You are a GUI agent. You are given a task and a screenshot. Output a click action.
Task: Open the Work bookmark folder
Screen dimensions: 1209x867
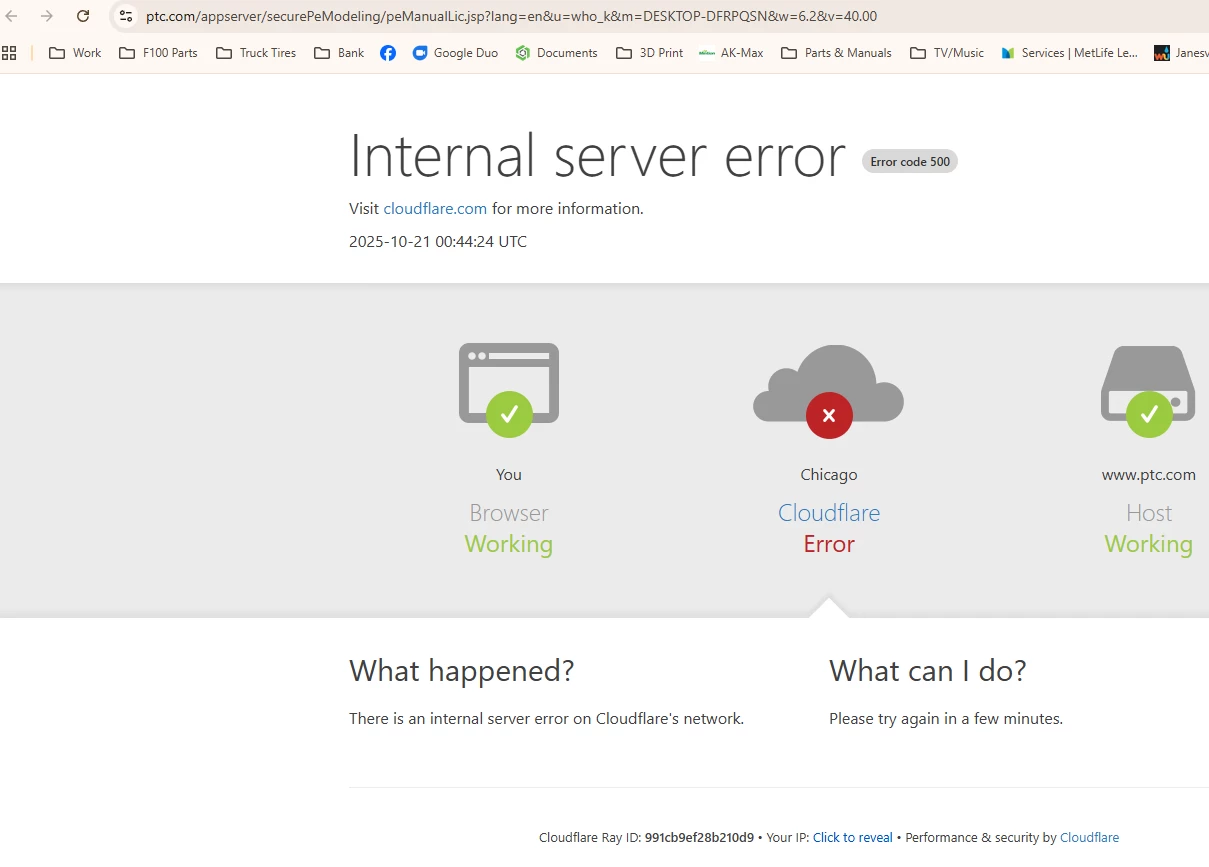75,53
